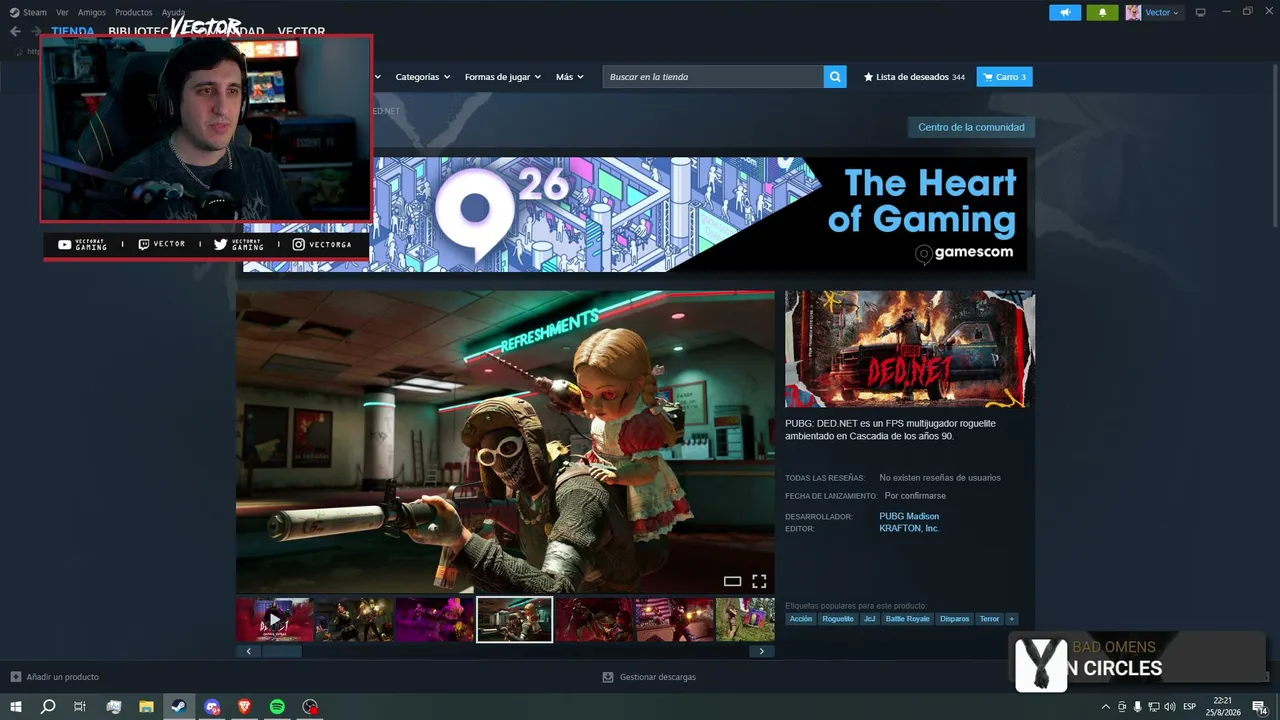
Task: Open File Explorer from the taskbar
Action: 146,707
